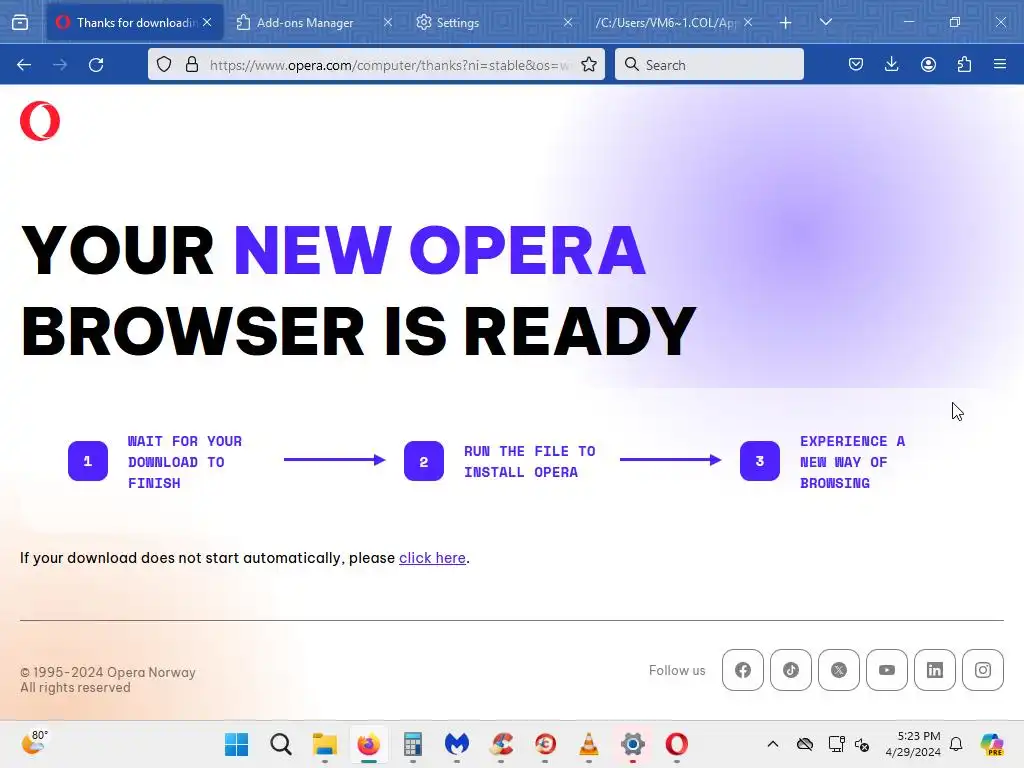Open a new browser tab
The image size is (1024, 768).
[x=786, y=23]
